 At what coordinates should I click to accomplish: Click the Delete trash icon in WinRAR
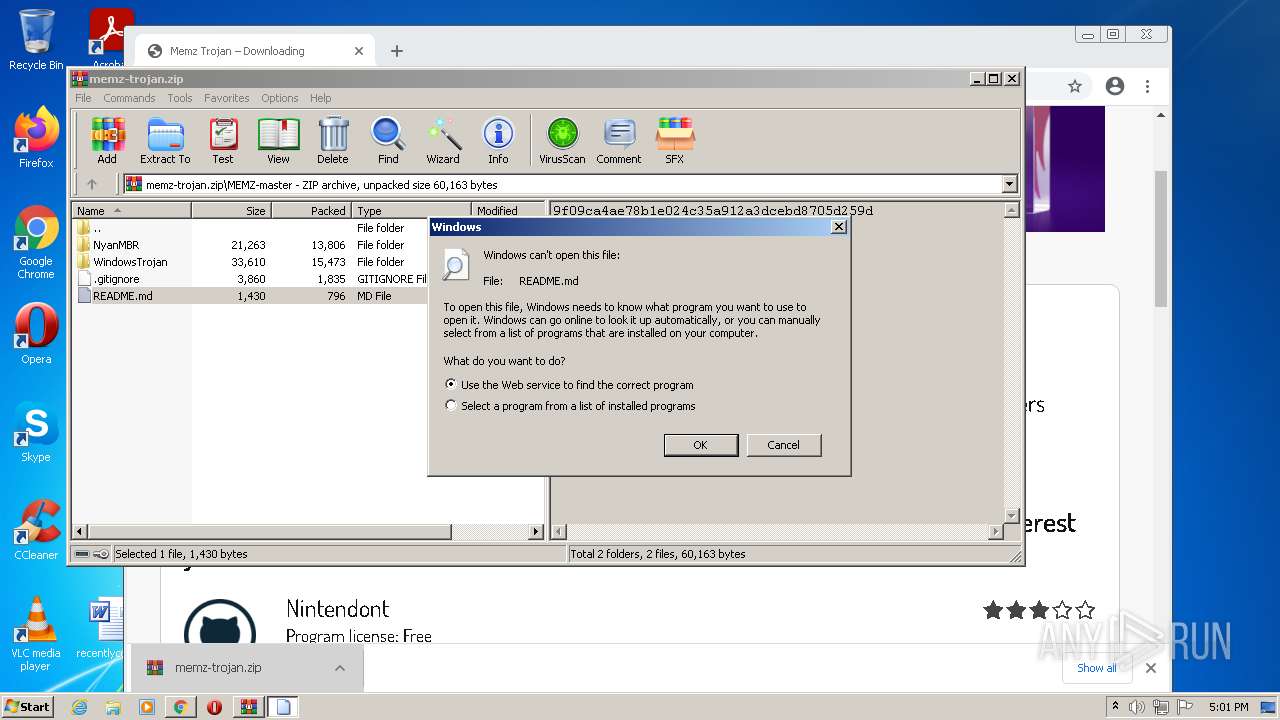click(333, 140)
